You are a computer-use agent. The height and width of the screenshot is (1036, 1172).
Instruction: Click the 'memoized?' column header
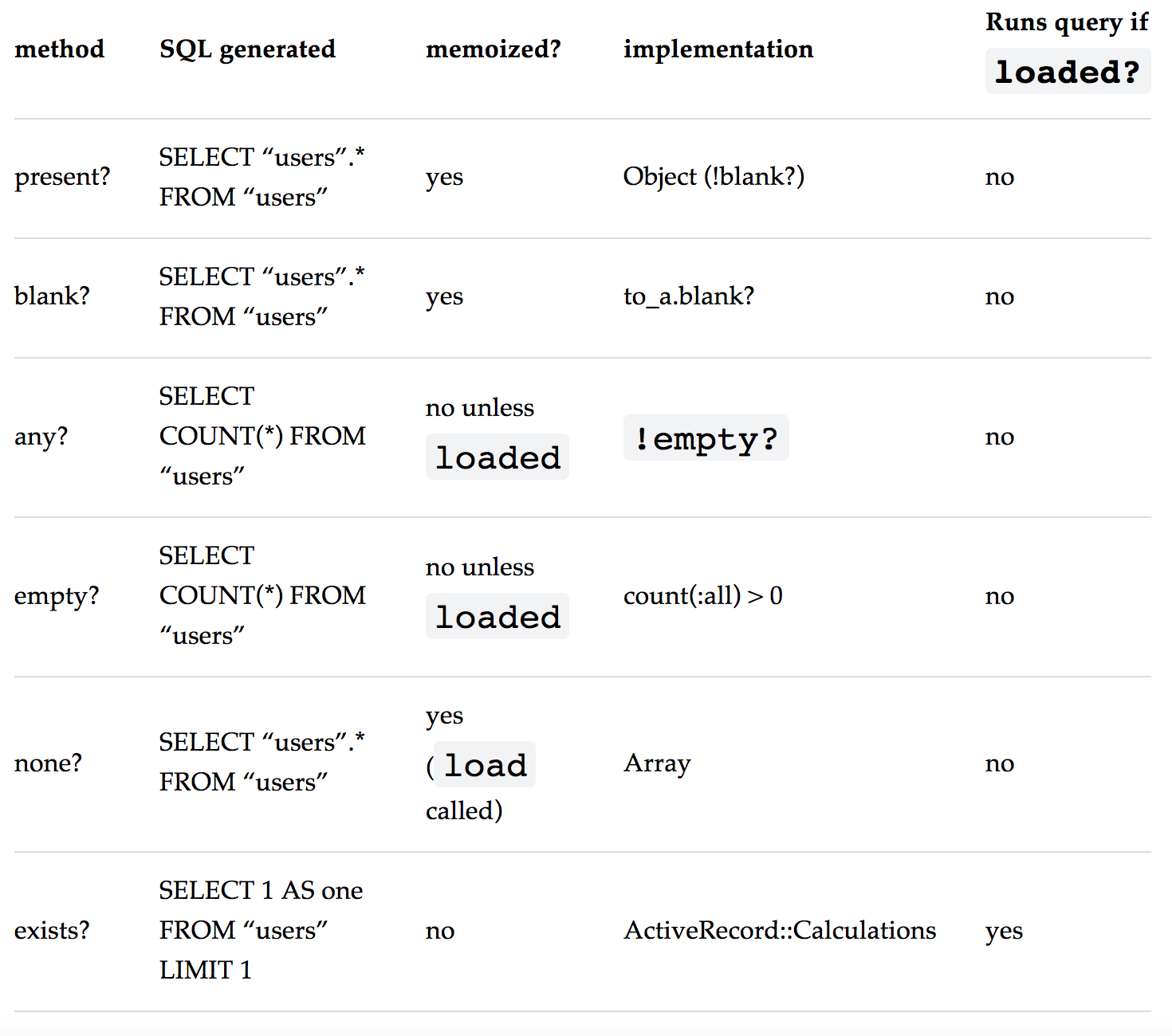click(493, 49)
